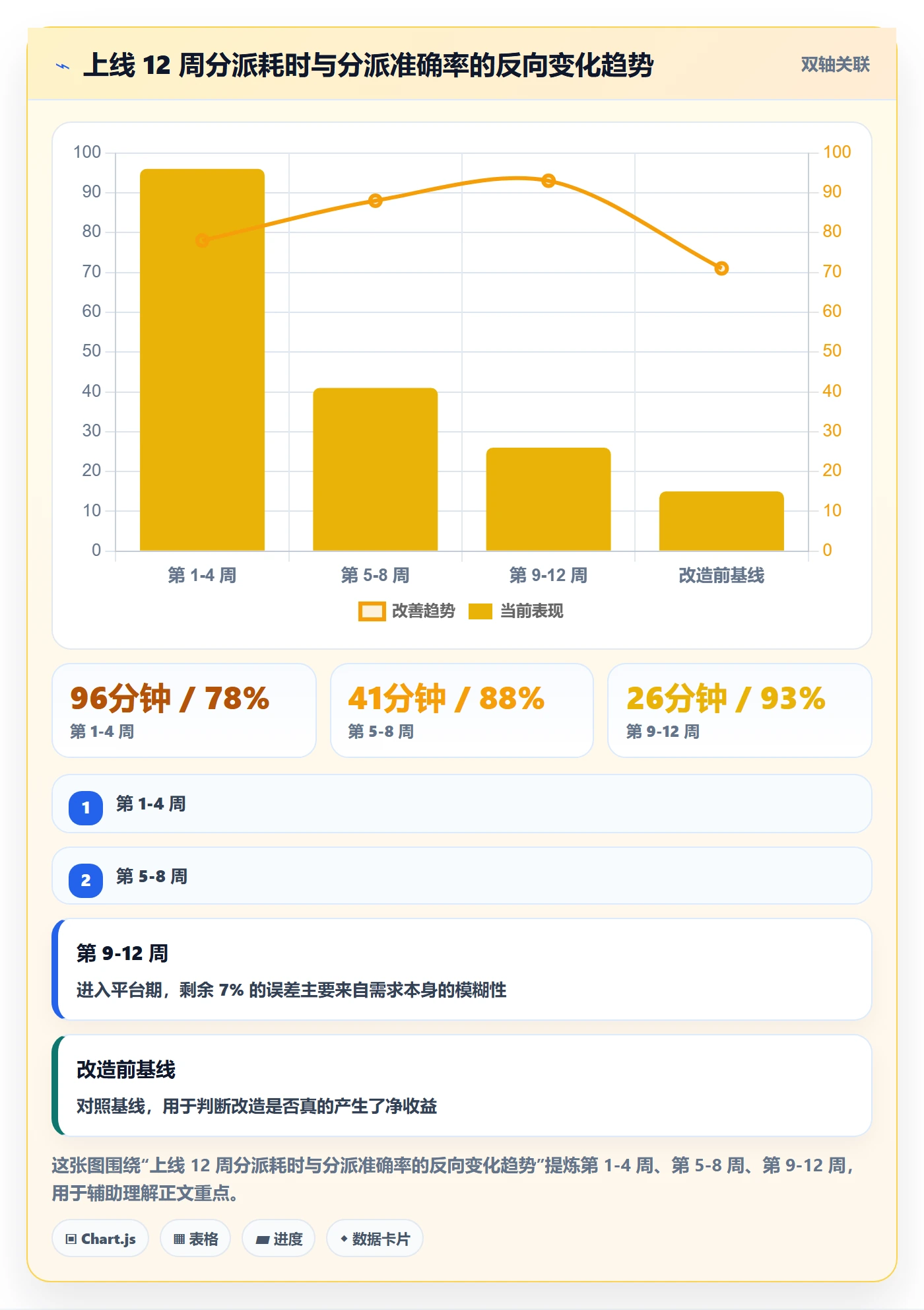Click the orange 100 tick on the secondary axis

pyautogui.click(x=837, y=152)
